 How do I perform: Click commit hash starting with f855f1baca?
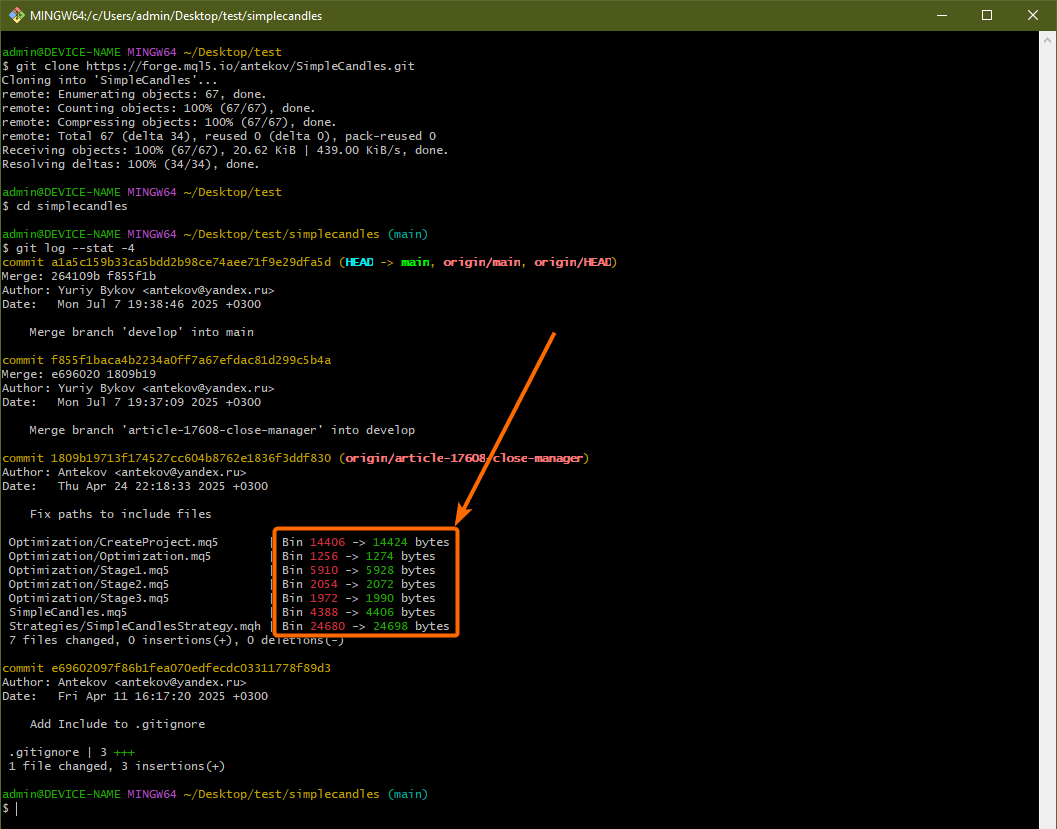(x=191, y=360)
